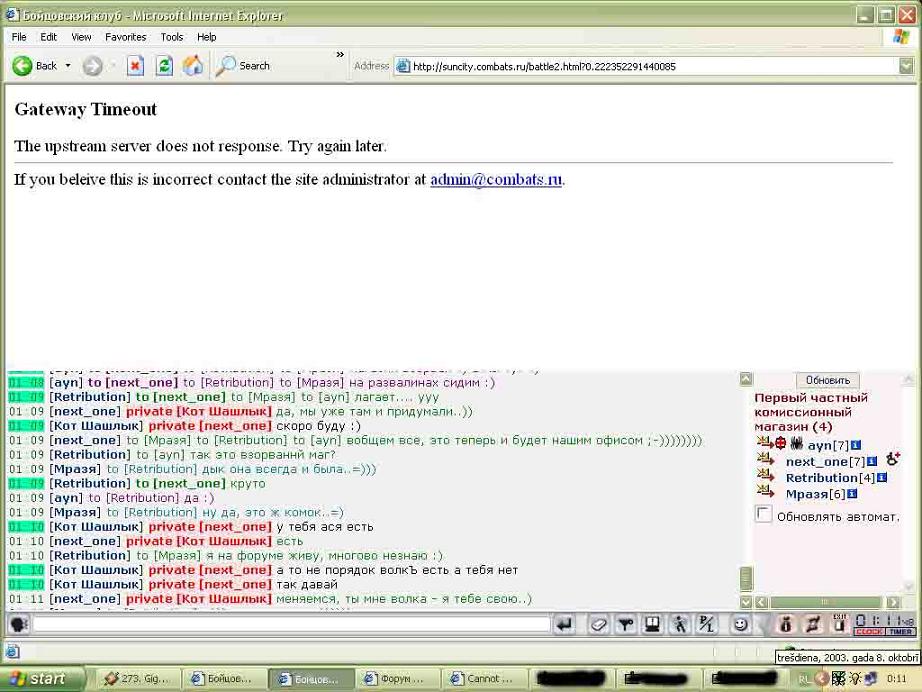Select user next_one[7] in room list
Image resolution: width=922 pixels, height=692 pixels.
coord(826,462)
